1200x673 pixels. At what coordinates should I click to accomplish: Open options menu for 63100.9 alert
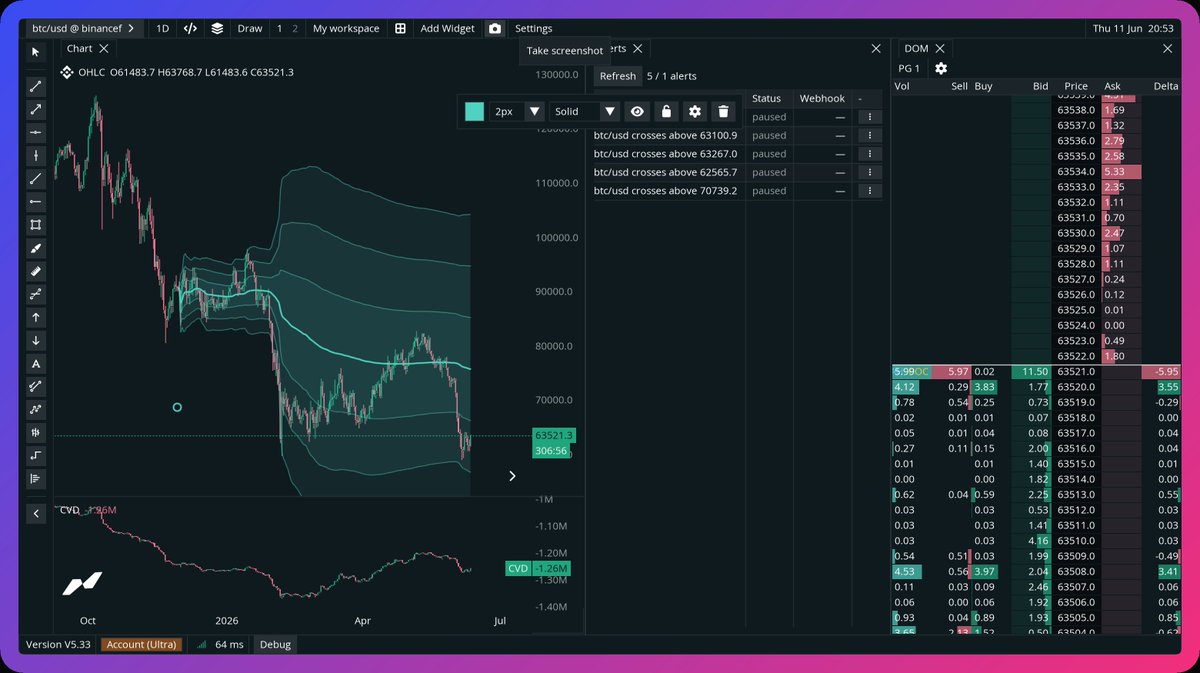870,135
